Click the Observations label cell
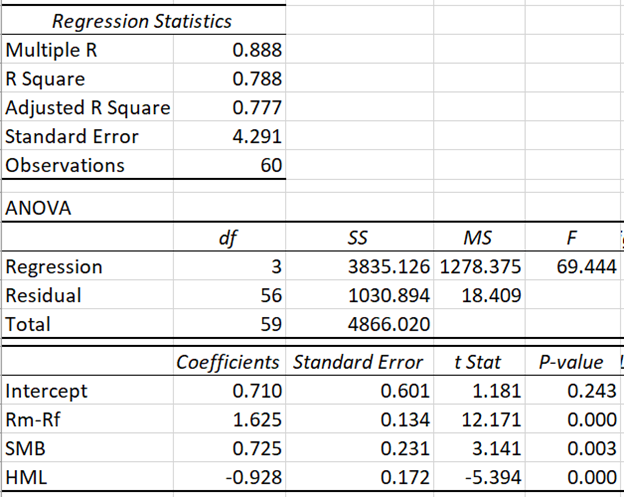The image size is (624, 497). pyautogui.click(x=65, y=165)
